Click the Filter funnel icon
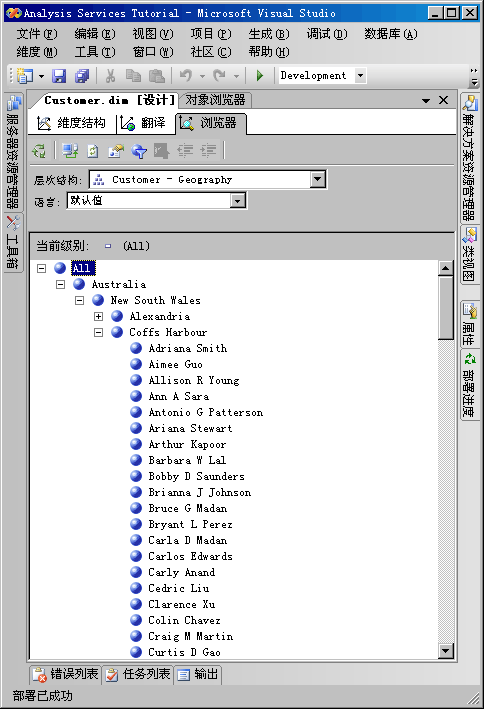 [x=139, y=151]
